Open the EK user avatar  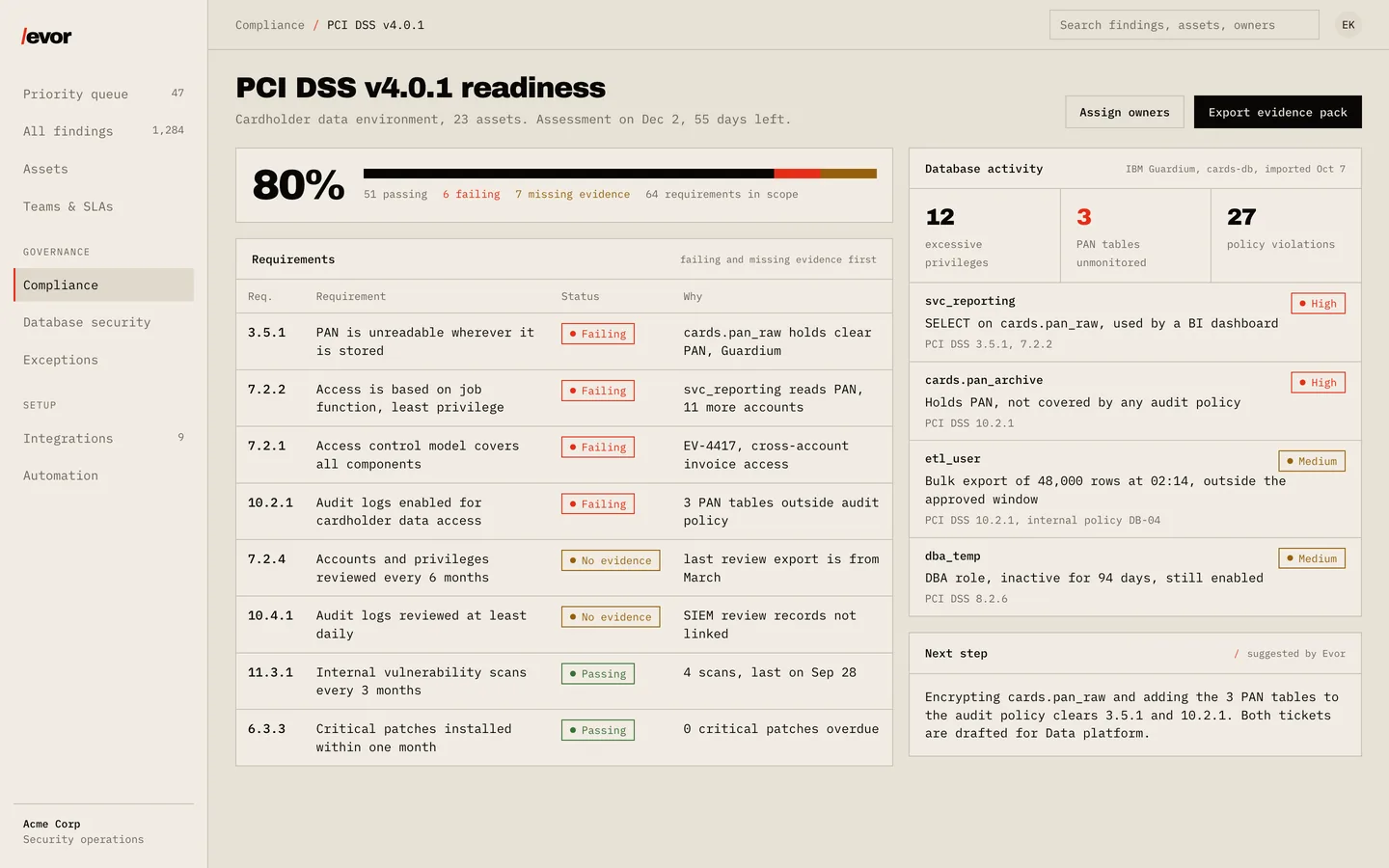(x=1348, y=25)
